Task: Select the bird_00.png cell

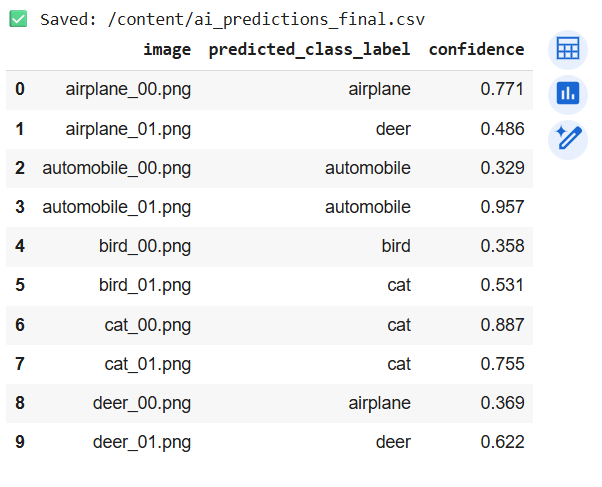Action: coord(145,246)
